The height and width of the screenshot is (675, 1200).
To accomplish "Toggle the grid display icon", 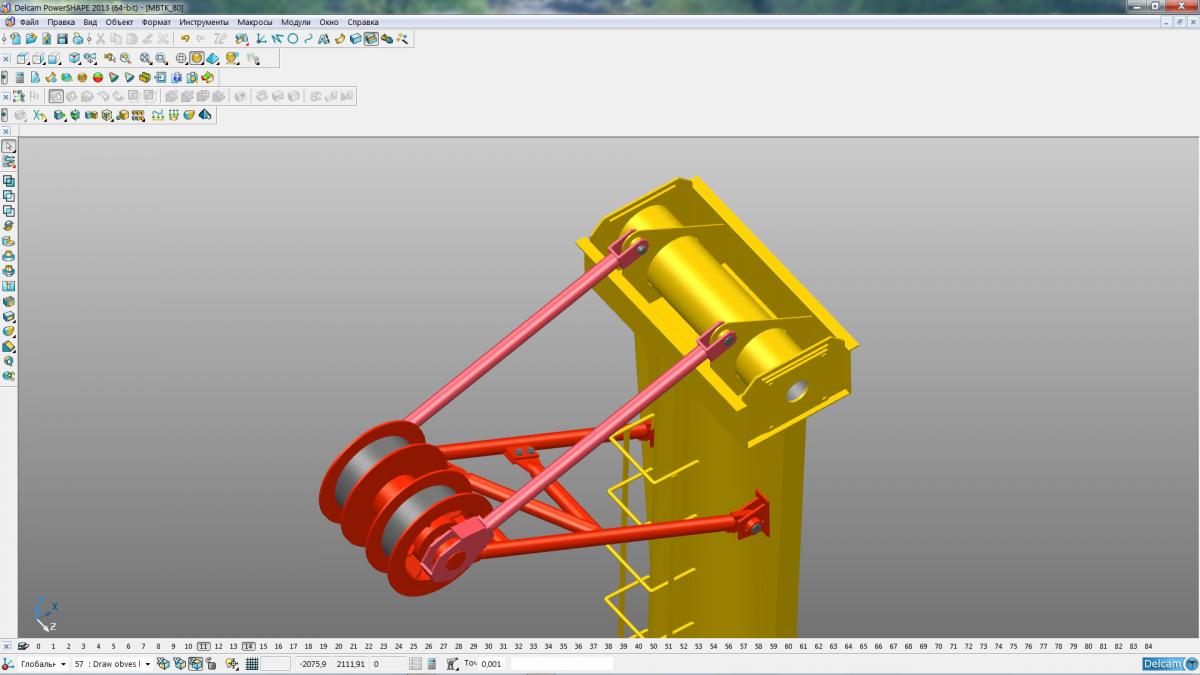I will click(252, 664).
